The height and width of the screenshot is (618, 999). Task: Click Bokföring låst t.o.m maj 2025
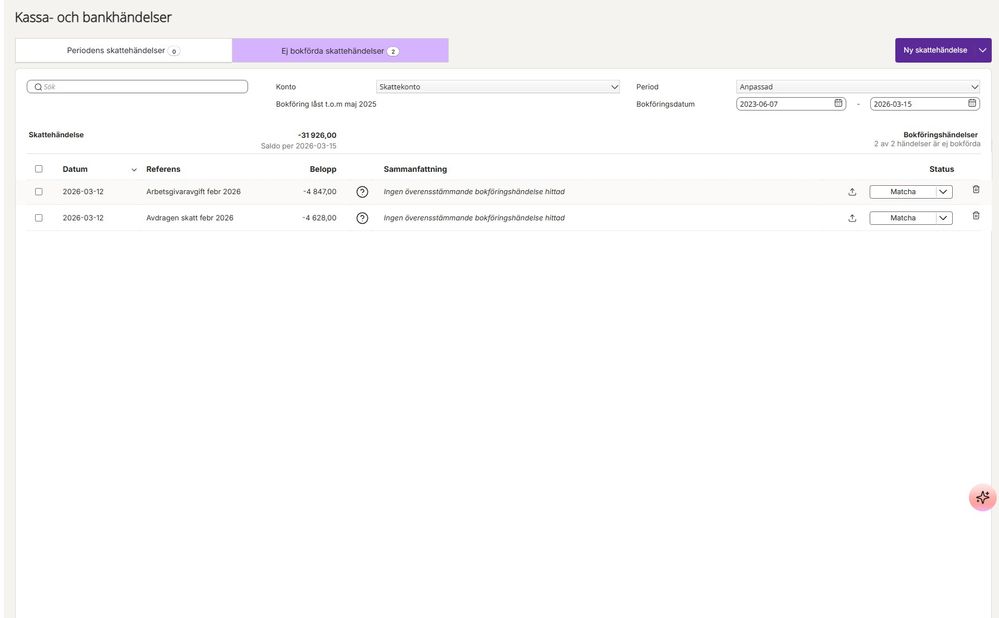coord(326,104)
